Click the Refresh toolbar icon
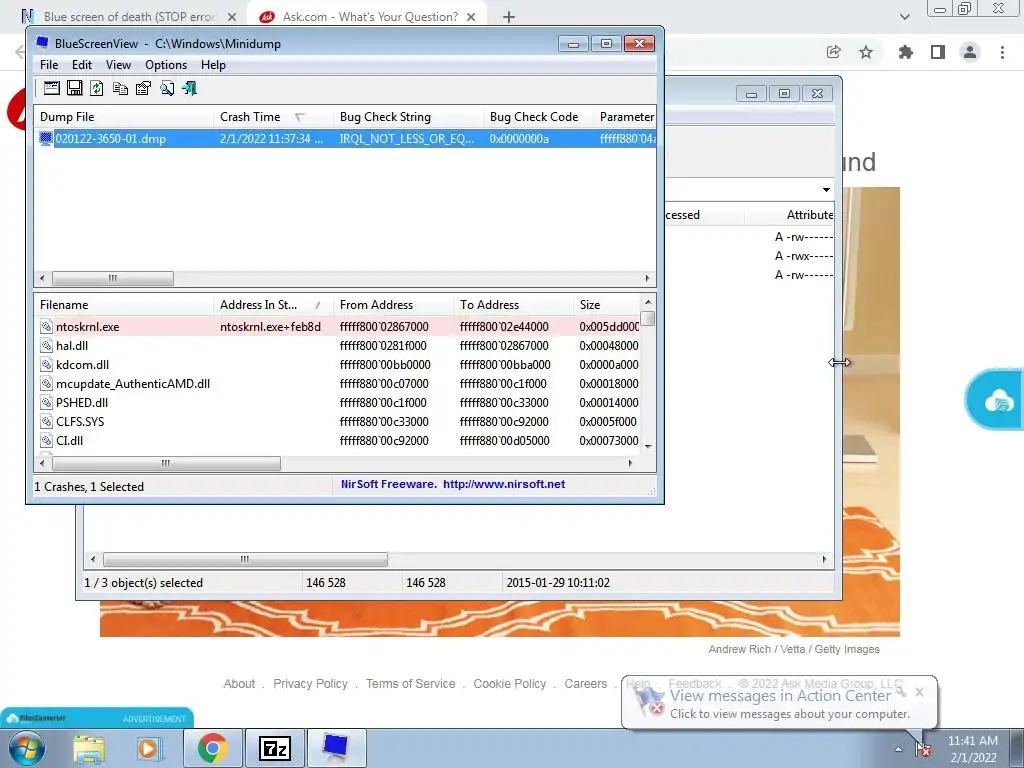 [97, 88]
